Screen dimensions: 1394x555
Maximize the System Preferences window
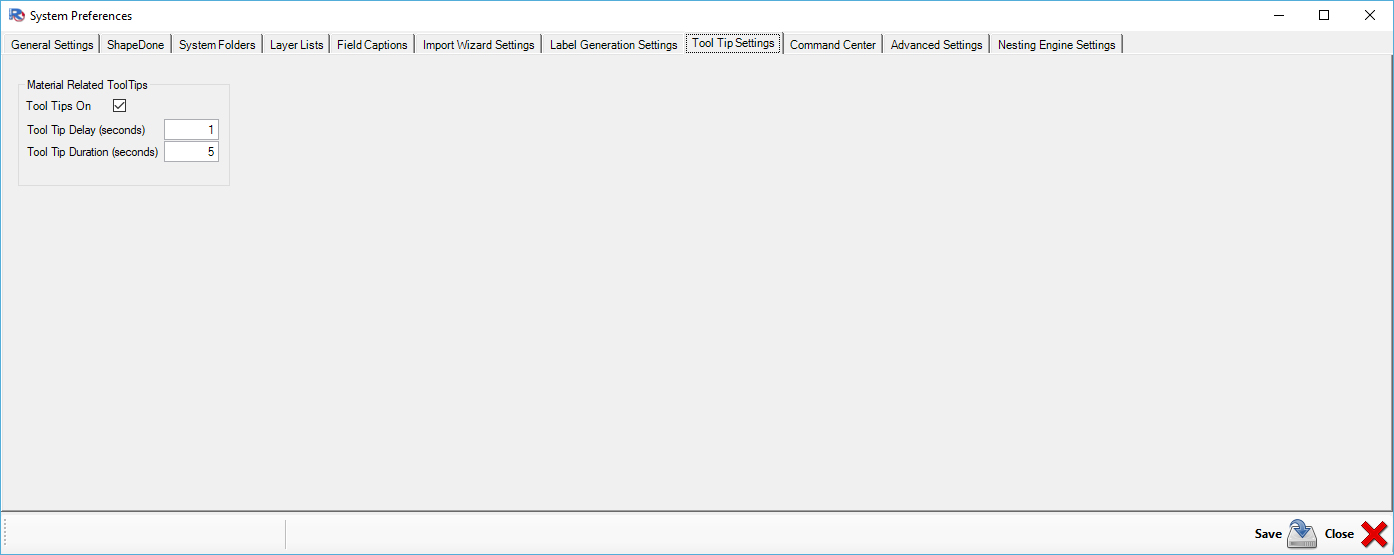[x=1324, y=15]
